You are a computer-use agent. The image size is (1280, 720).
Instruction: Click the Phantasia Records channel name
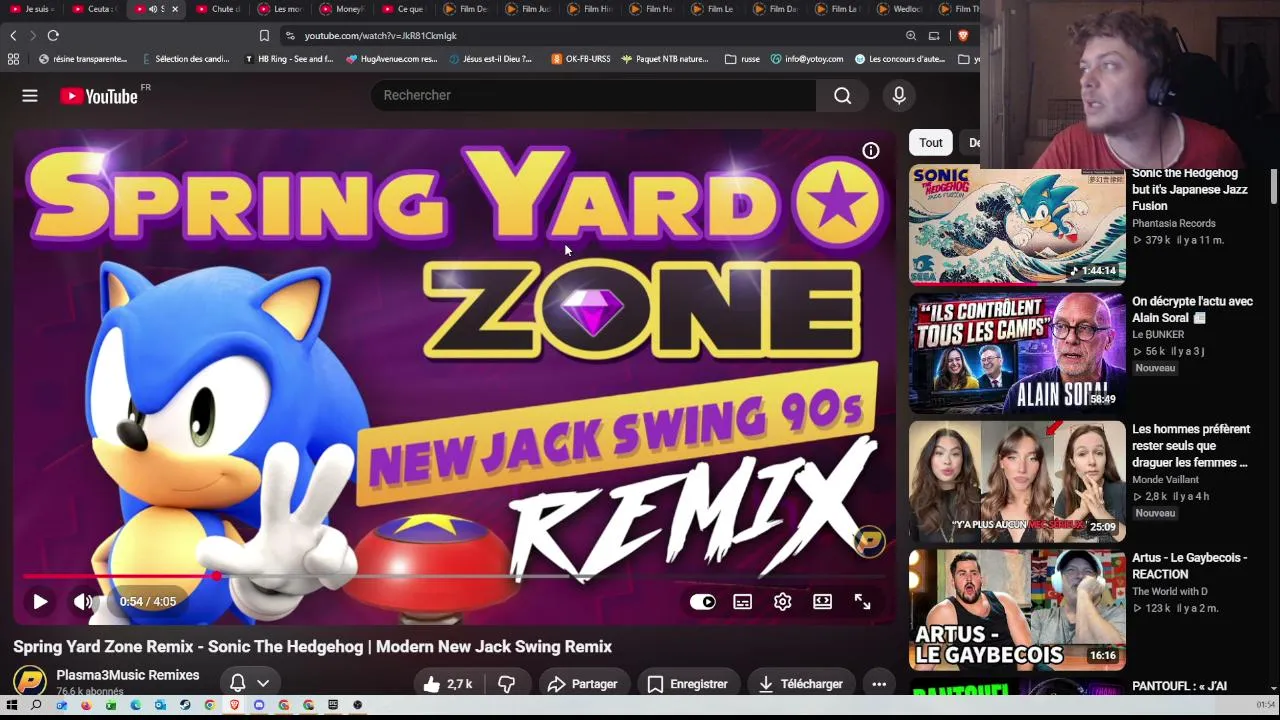coord(1174,224)
